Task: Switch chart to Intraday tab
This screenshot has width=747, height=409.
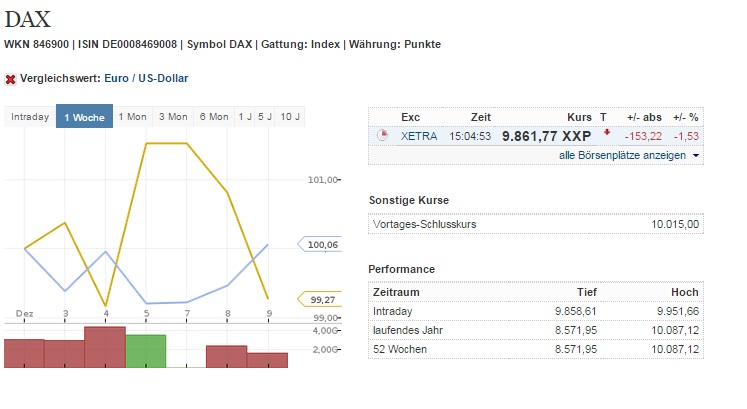Action: click(x=30, y=117)
